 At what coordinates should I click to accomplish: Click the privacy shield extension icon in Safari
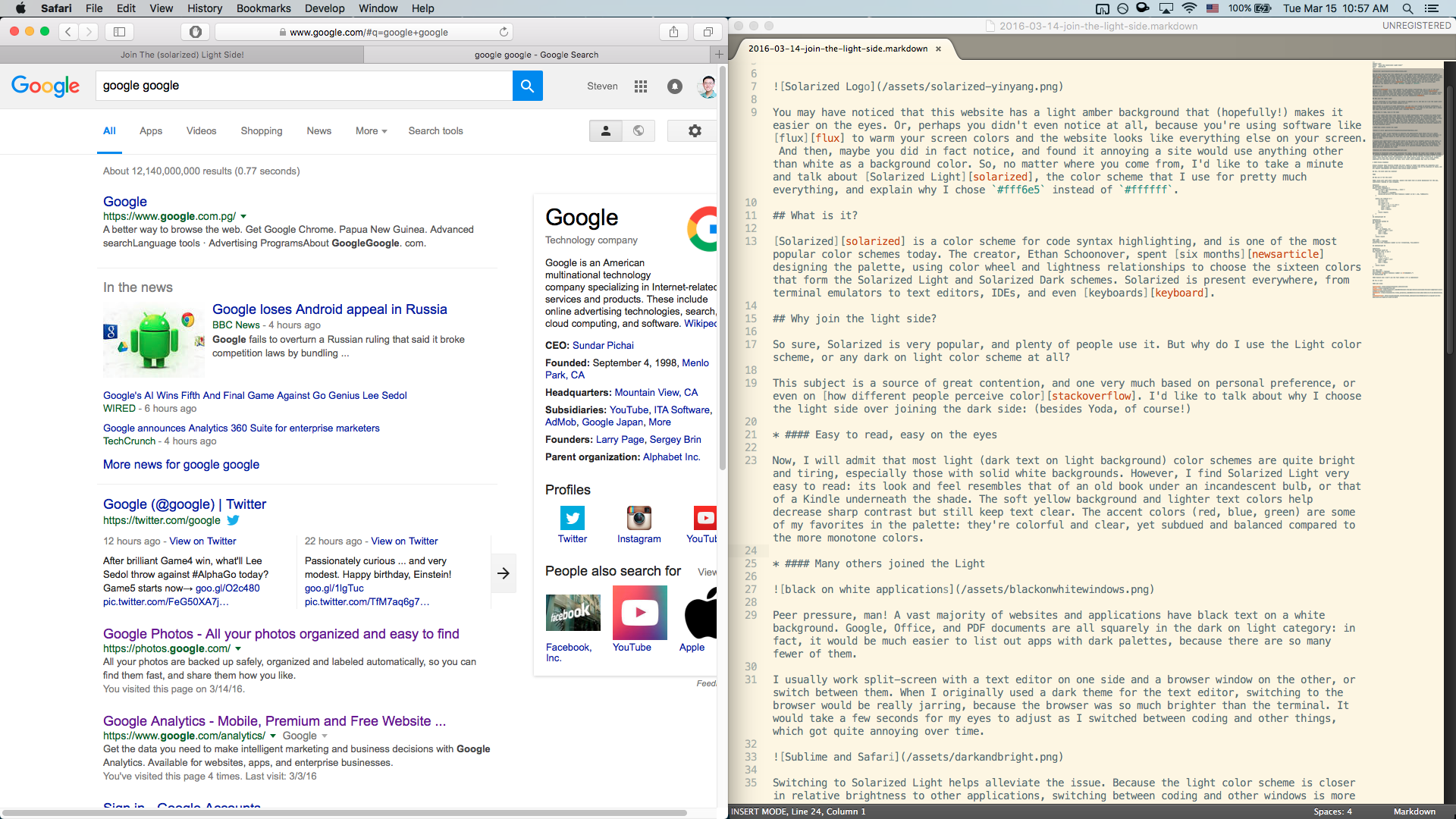[x=196, y=32]
